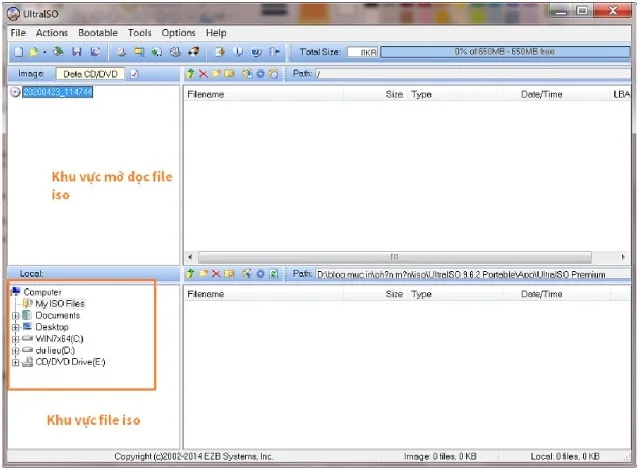The image size is (640, 469).
Task: Expand the du lieu(D:) drive node
Action: click(x=16, y=351)
